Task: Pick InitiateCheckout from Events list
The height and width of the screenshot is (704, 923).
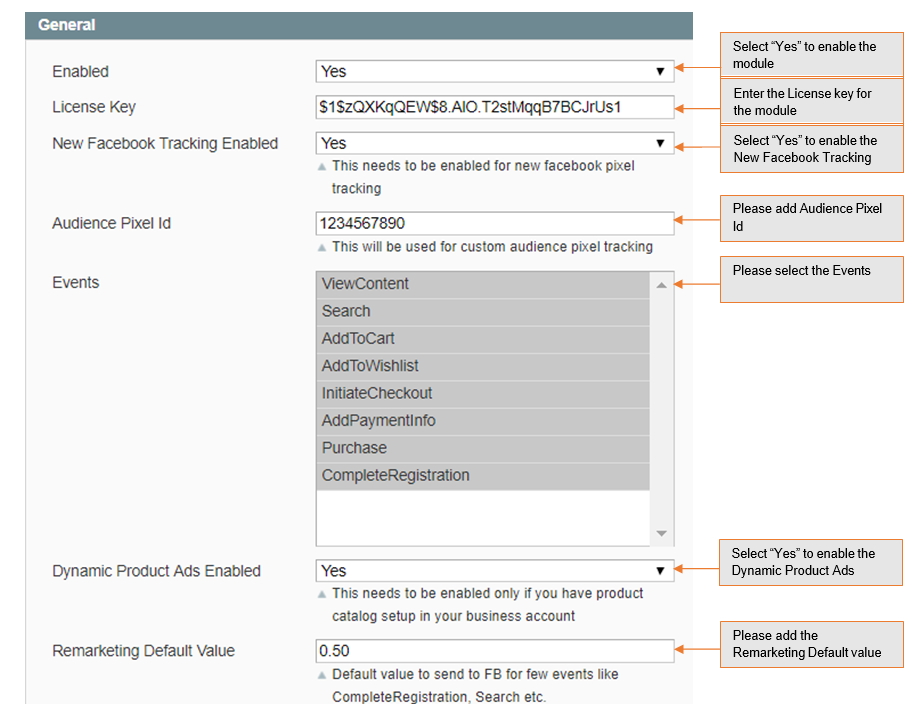Action: 483,393
